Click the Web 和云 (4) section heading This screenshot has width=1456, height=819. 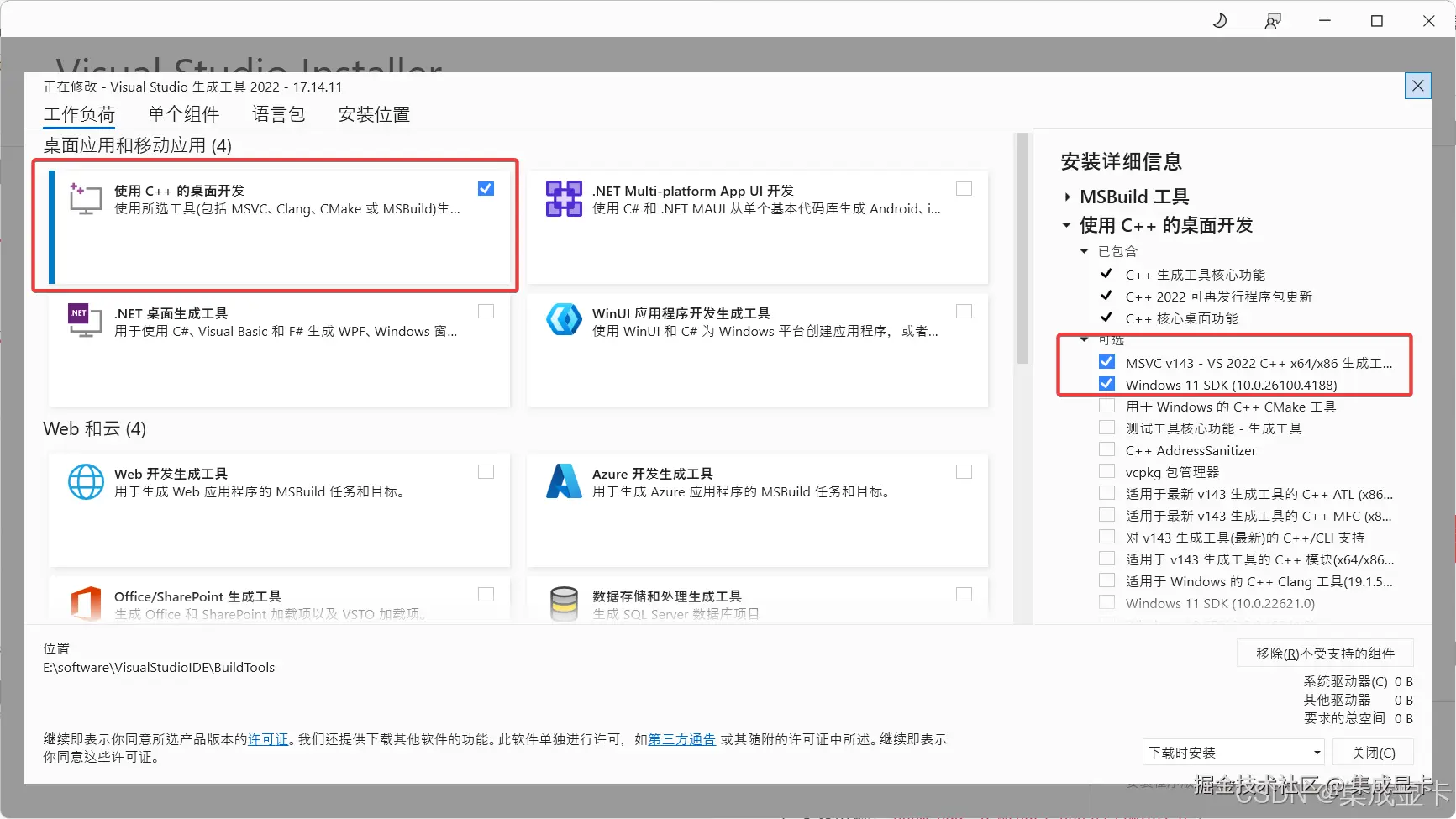(x=94, y=429)
